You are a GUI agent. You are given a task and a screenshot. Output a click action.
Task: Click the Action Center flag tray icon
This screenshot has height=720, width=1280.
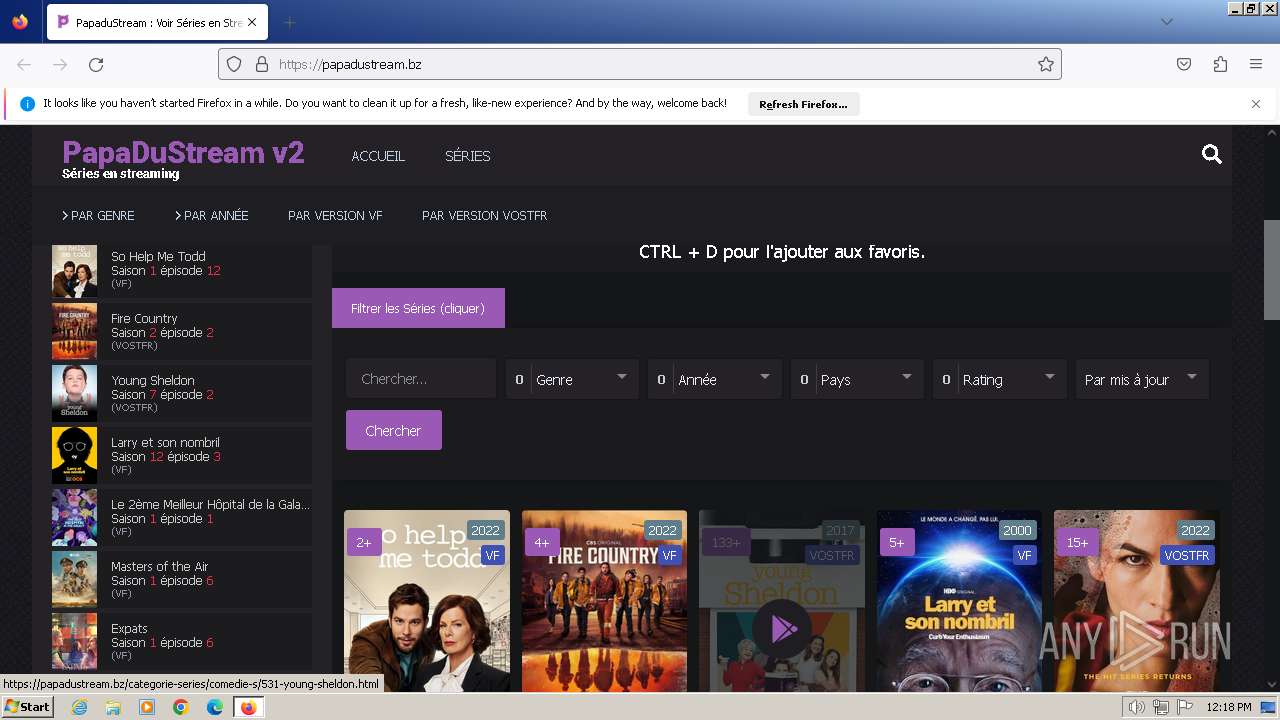click(x=1185, y=707)
